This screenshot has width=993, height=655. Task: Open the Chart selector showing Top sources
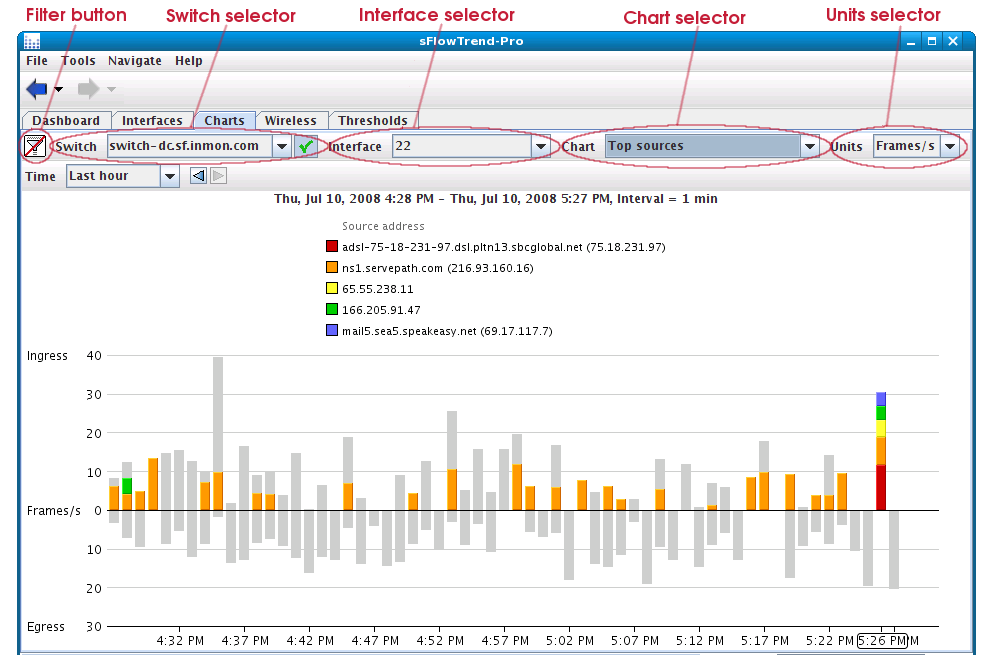tap(810, 146)
